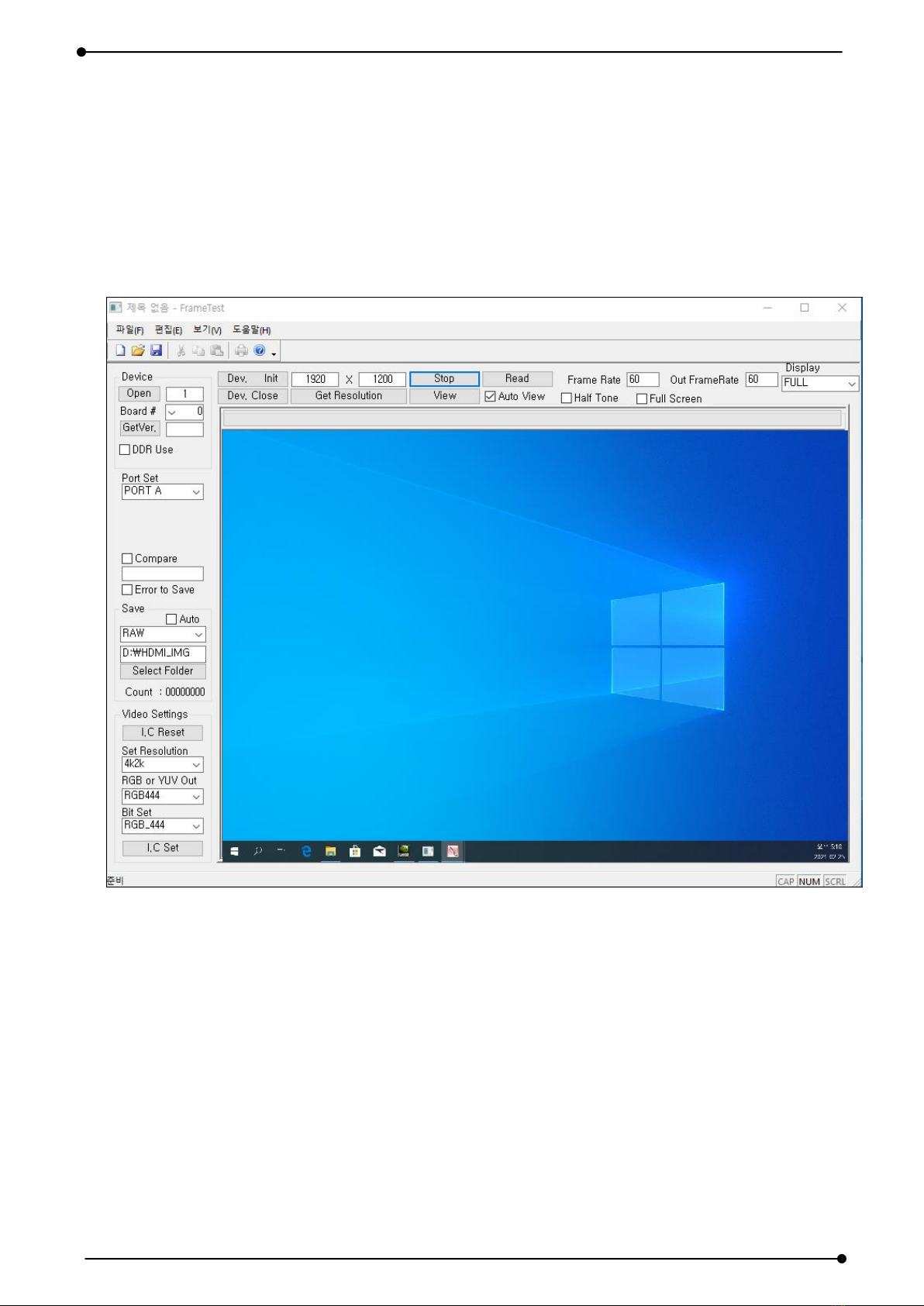Click the blue Help question mark icon
The width and height of the screenshot is (924, 1306).
click(x=260, y=351)
